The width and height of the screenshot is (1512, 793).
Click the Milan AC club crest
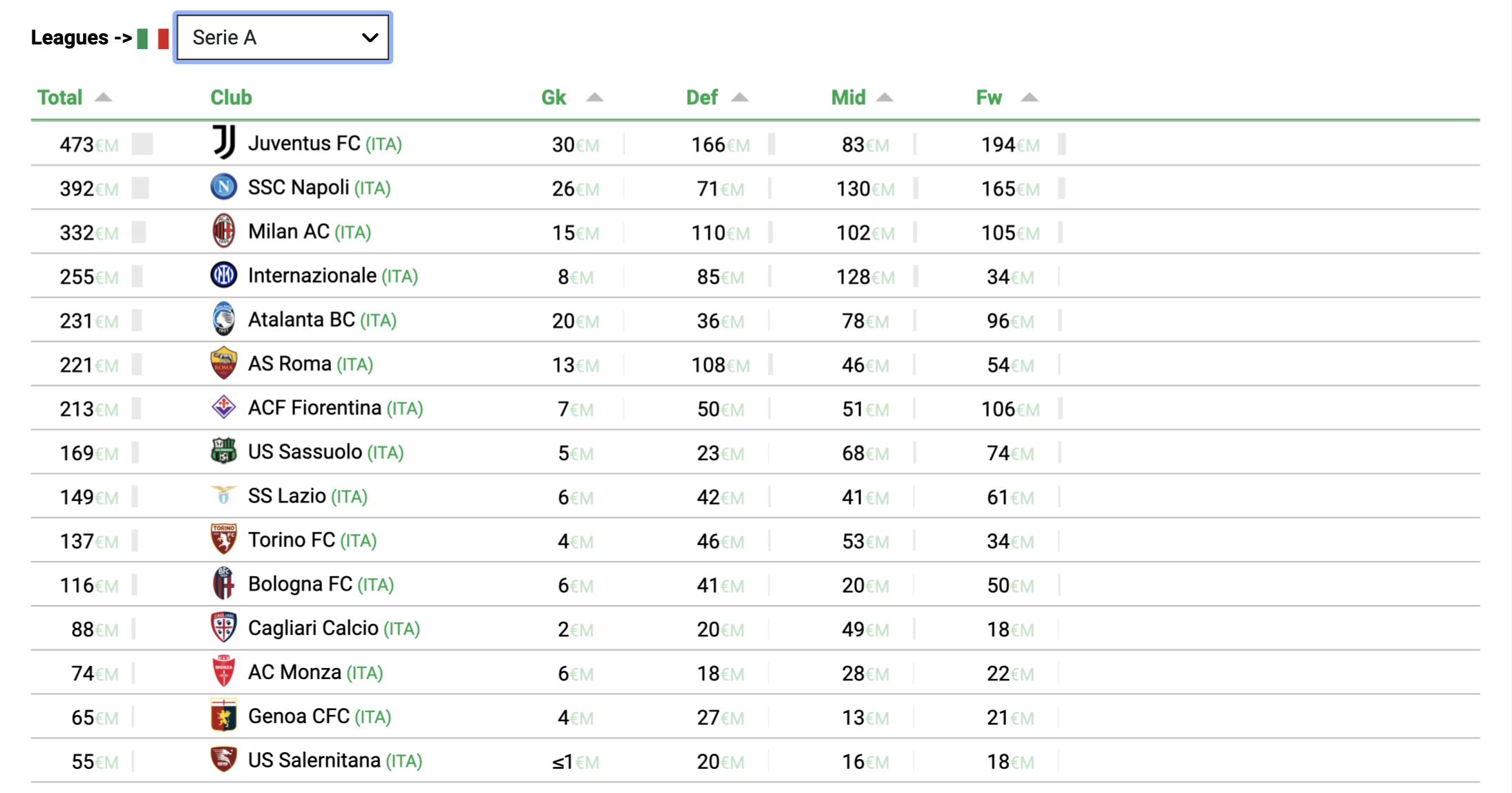224,231
